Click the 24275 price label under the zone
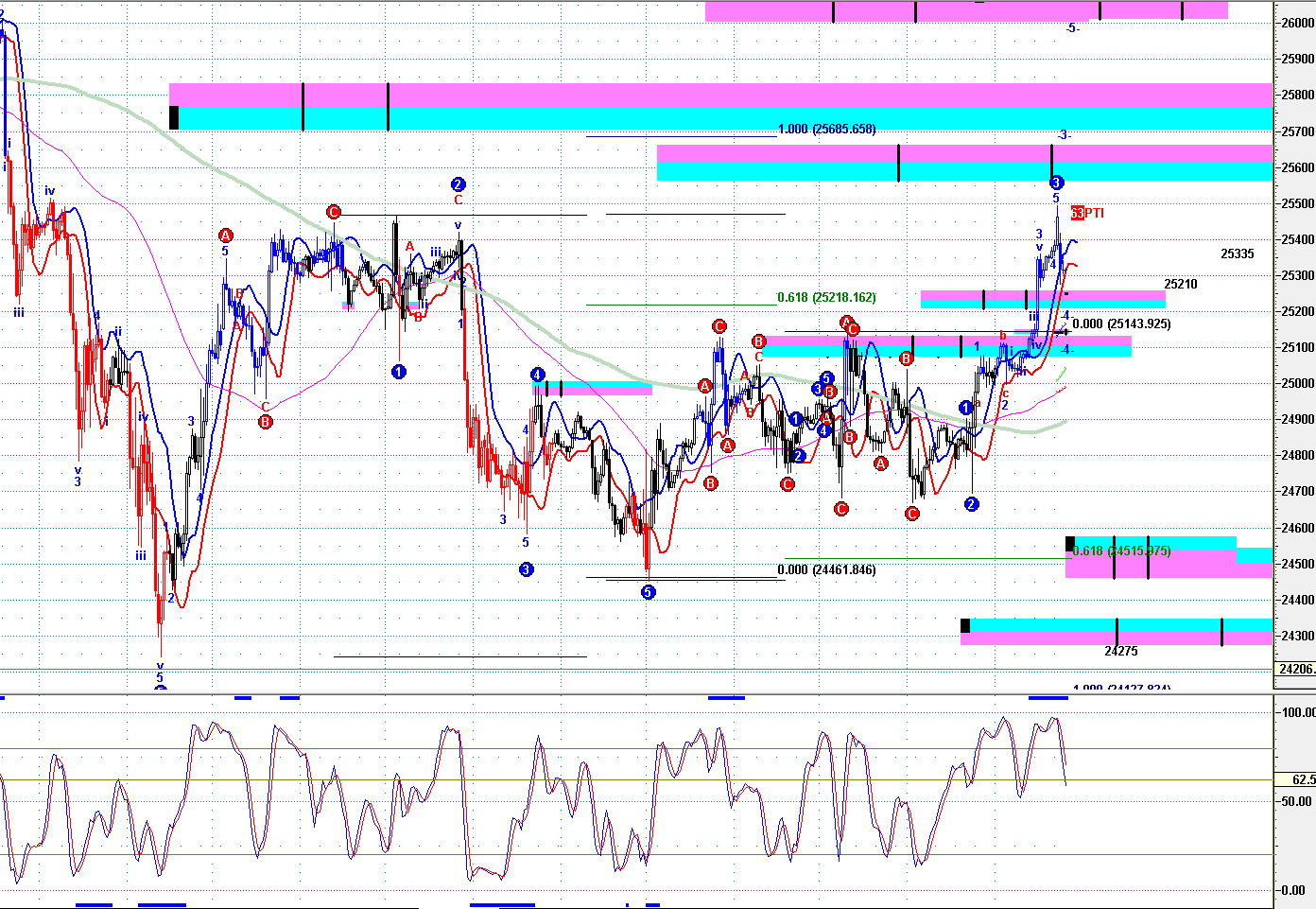The image size is (1316, 909). coord(1120,651)
